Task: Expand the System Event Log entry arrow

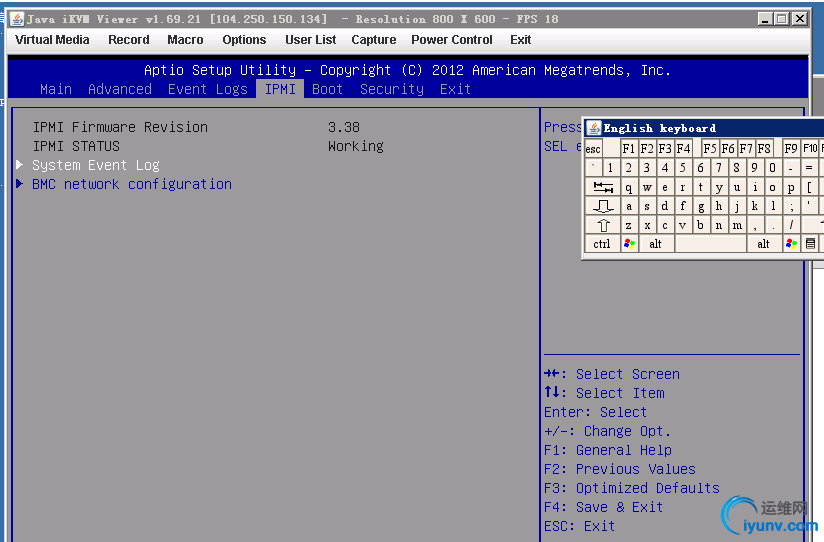Action: click(x=19, y=165)
